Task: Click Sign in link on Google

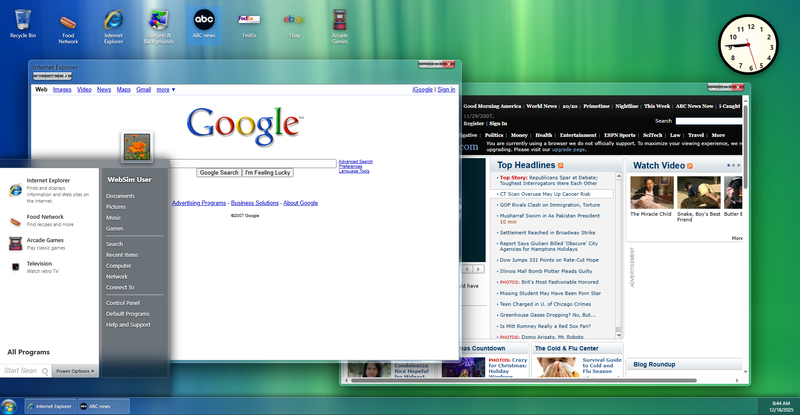Action: pyautogui.click(x=446, y=89)
